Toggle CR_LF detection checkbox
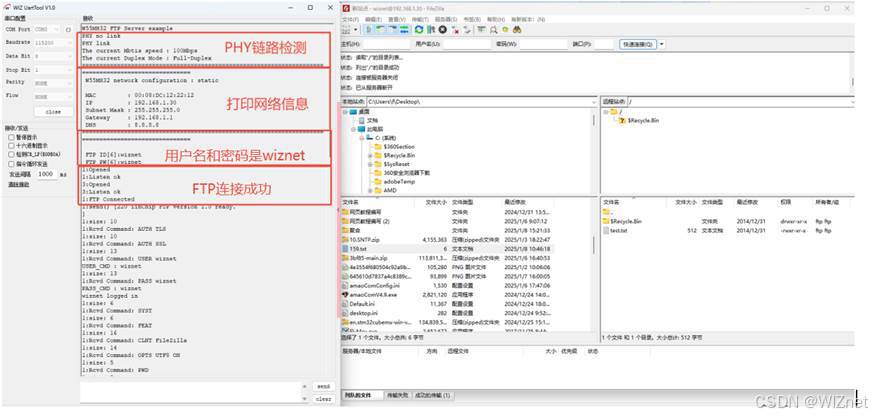872x417 pixels. pyautogui.click(x=11, y=155)
